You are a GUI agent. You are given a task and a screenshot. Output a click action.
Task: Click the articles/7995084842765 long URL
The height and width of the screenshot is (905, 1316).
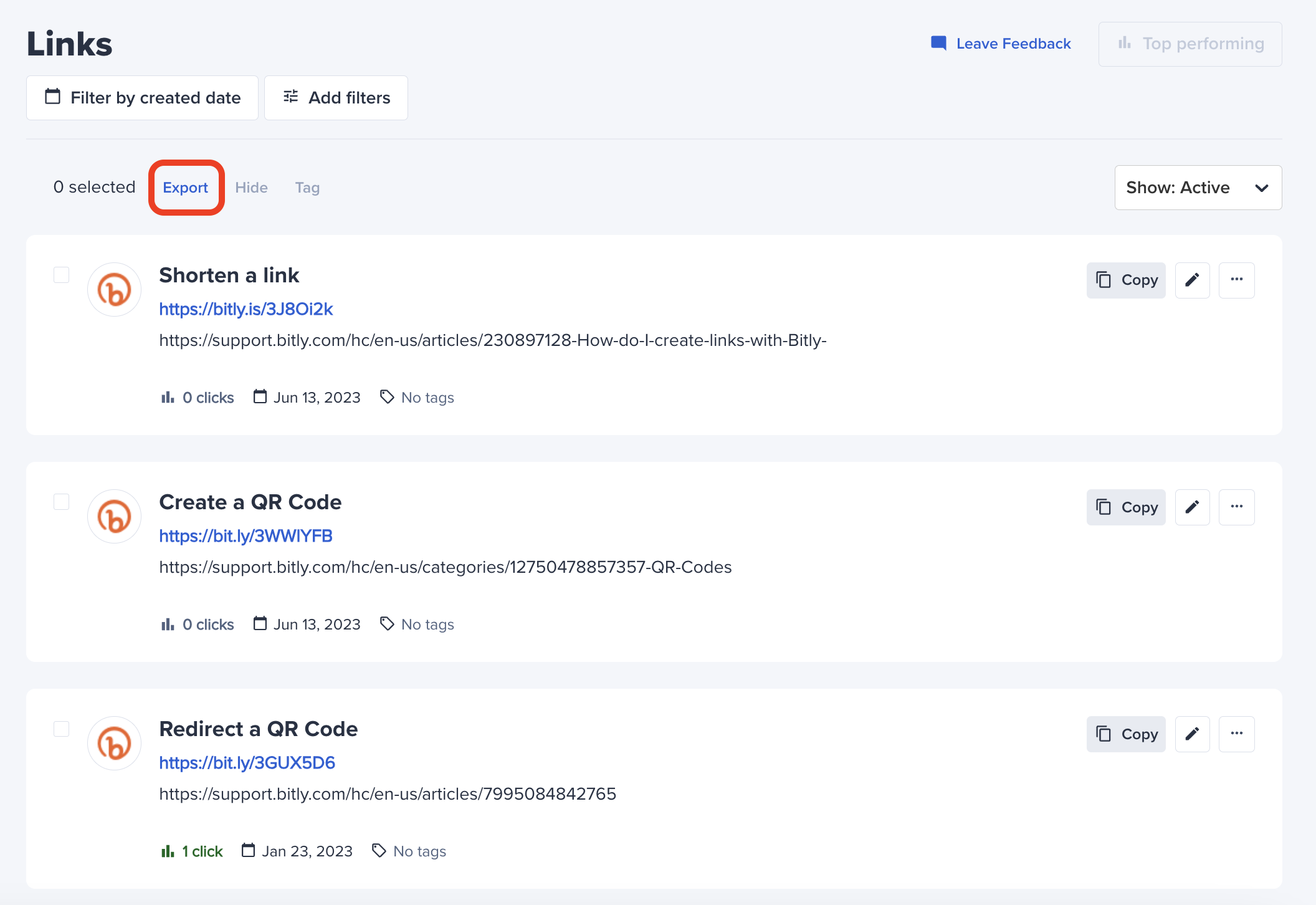pyautogui.click(x=388, y=794)
